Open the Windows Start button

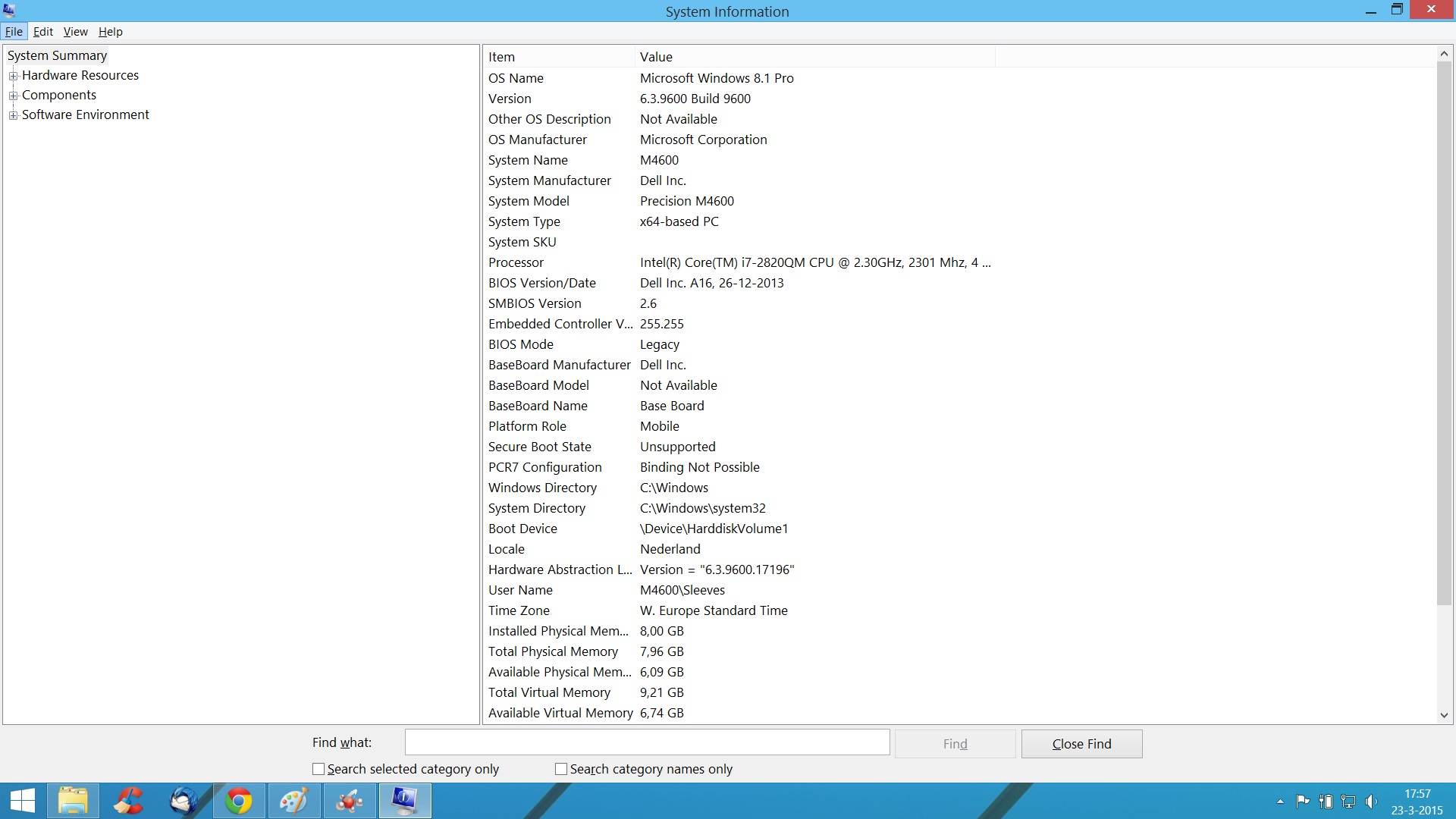[23, 801]
